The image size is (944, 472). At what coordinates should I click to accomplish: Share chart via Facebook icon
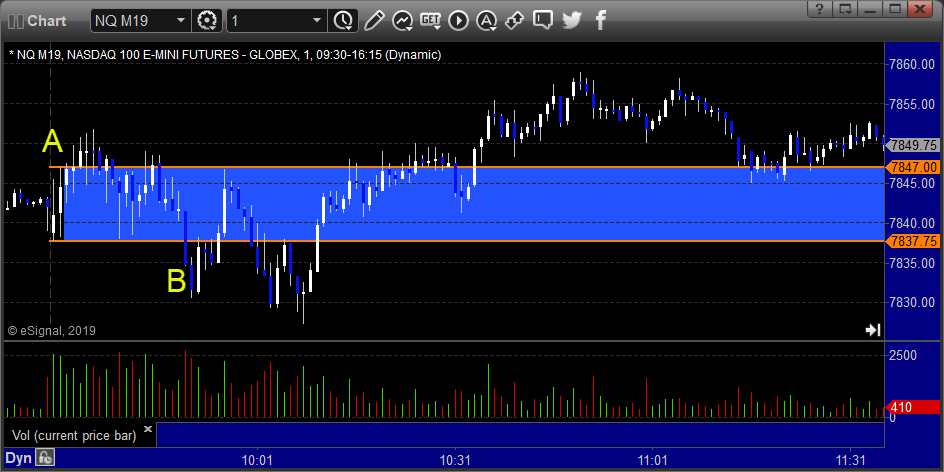600,20
